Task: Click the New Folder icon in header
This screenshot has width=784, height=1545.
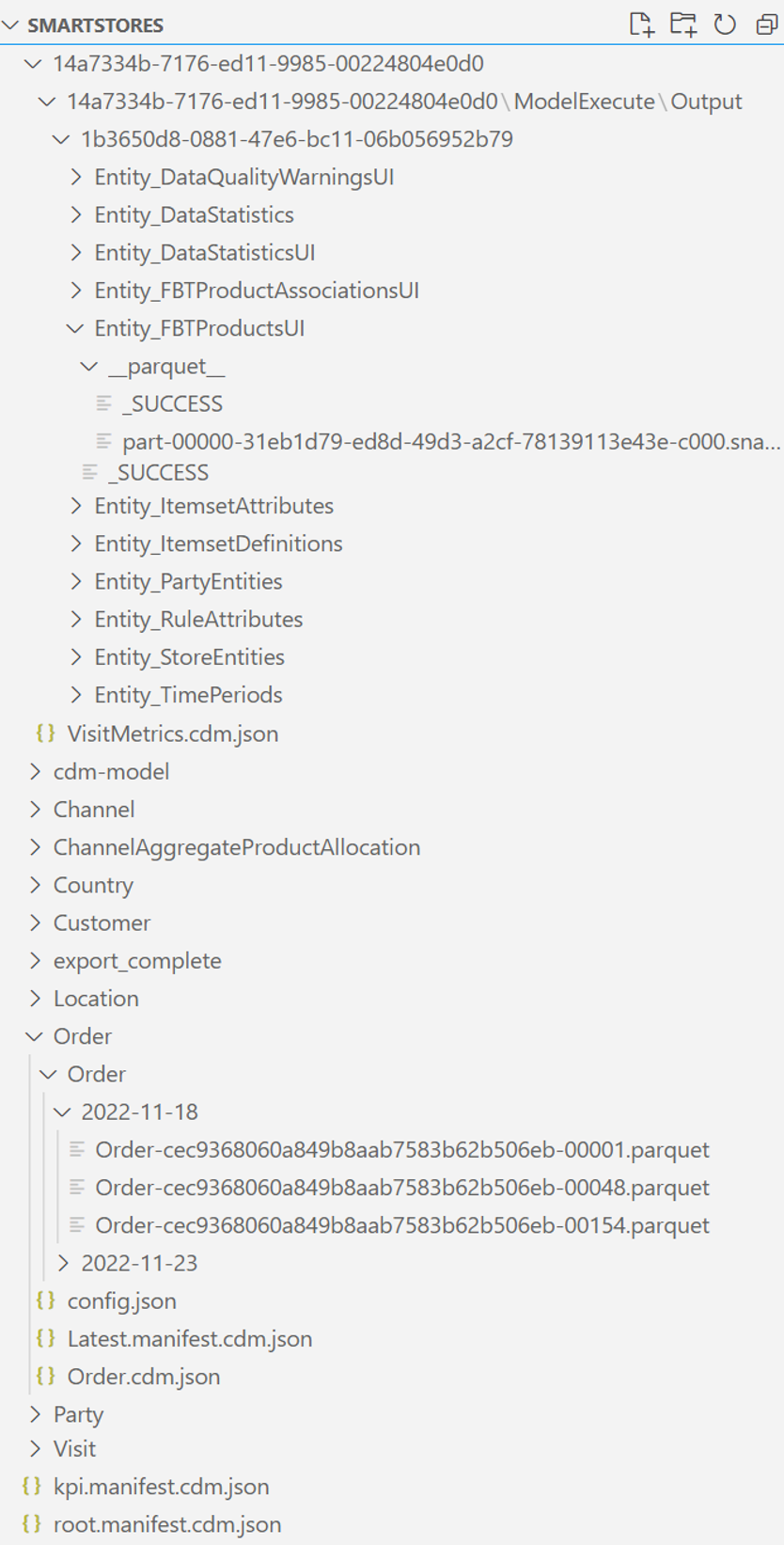Action: tap(683, 24)
